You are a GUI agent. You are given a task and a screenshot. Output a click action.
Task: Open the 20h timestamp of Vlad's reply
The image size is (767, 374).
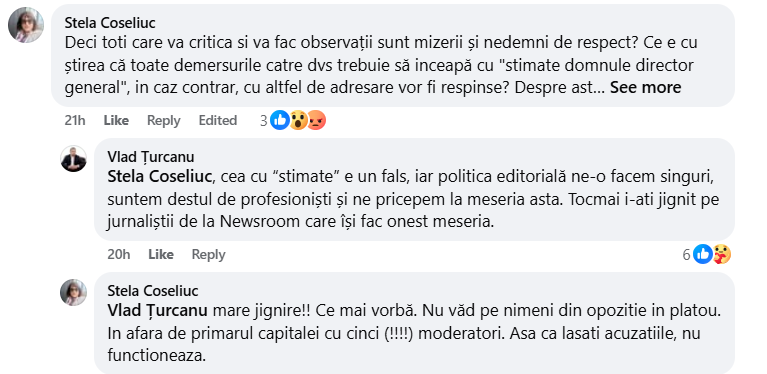(x=119, y=255)
